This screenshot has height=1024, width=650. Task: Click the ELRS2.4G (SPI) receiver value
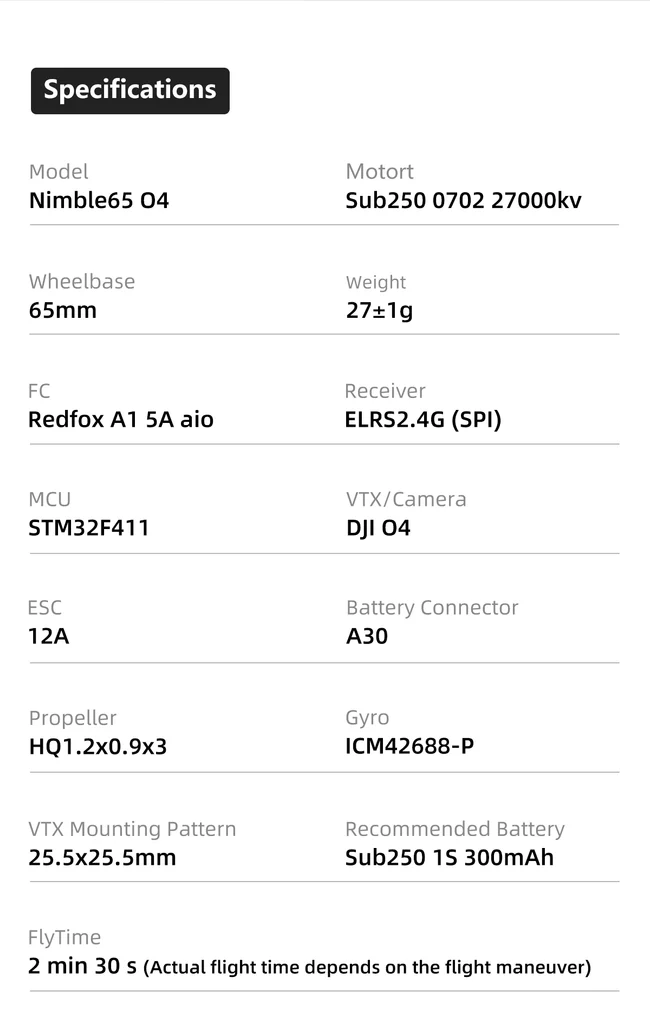point(423,420)
